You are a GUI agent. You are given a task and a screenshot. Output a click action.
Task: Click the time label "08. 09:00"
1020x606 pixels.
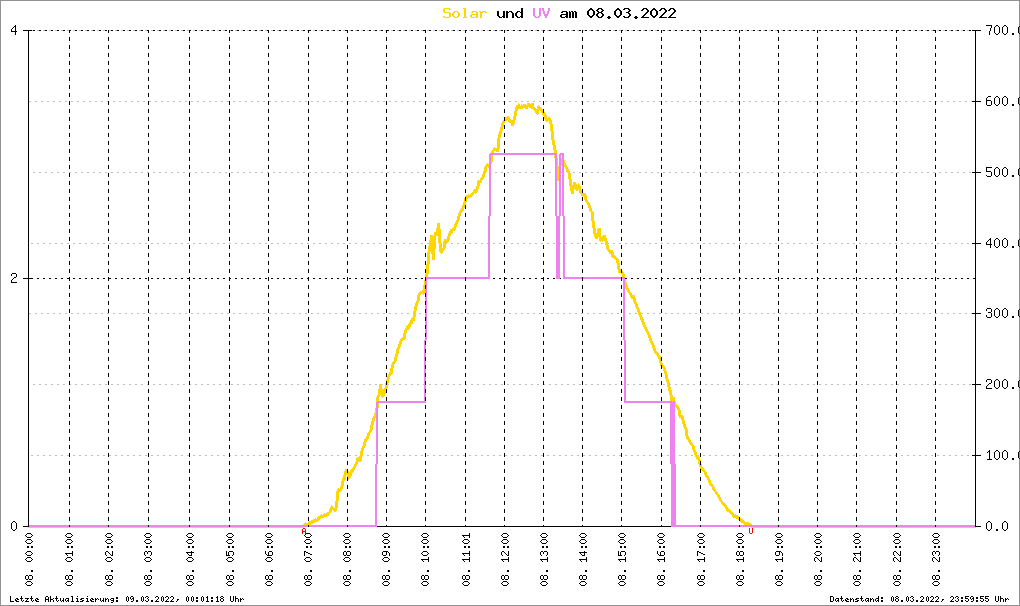386,560
